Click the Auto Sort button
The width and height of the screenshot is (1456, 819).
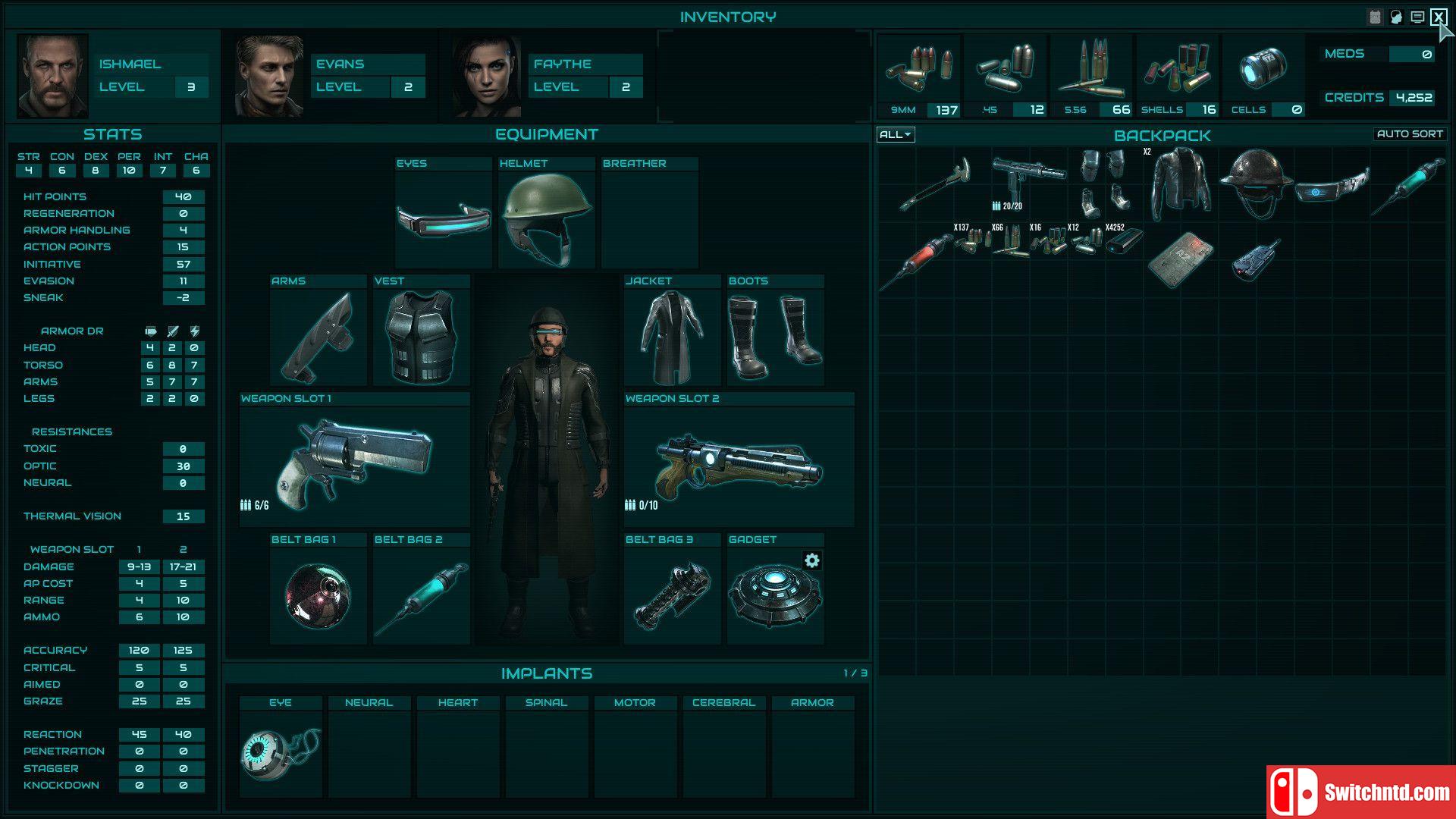click(x=1410, y=133)
